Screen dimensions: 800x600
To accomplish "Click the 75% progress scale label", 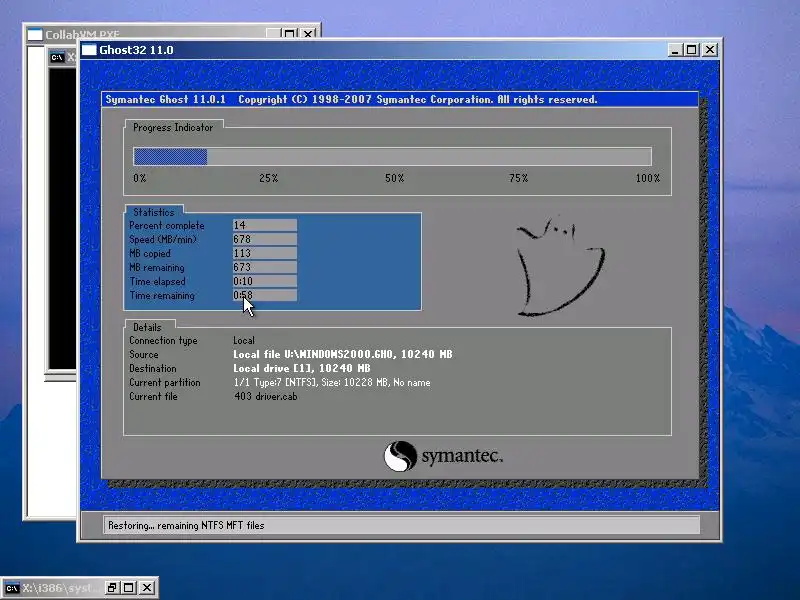I will click(518, 178).
